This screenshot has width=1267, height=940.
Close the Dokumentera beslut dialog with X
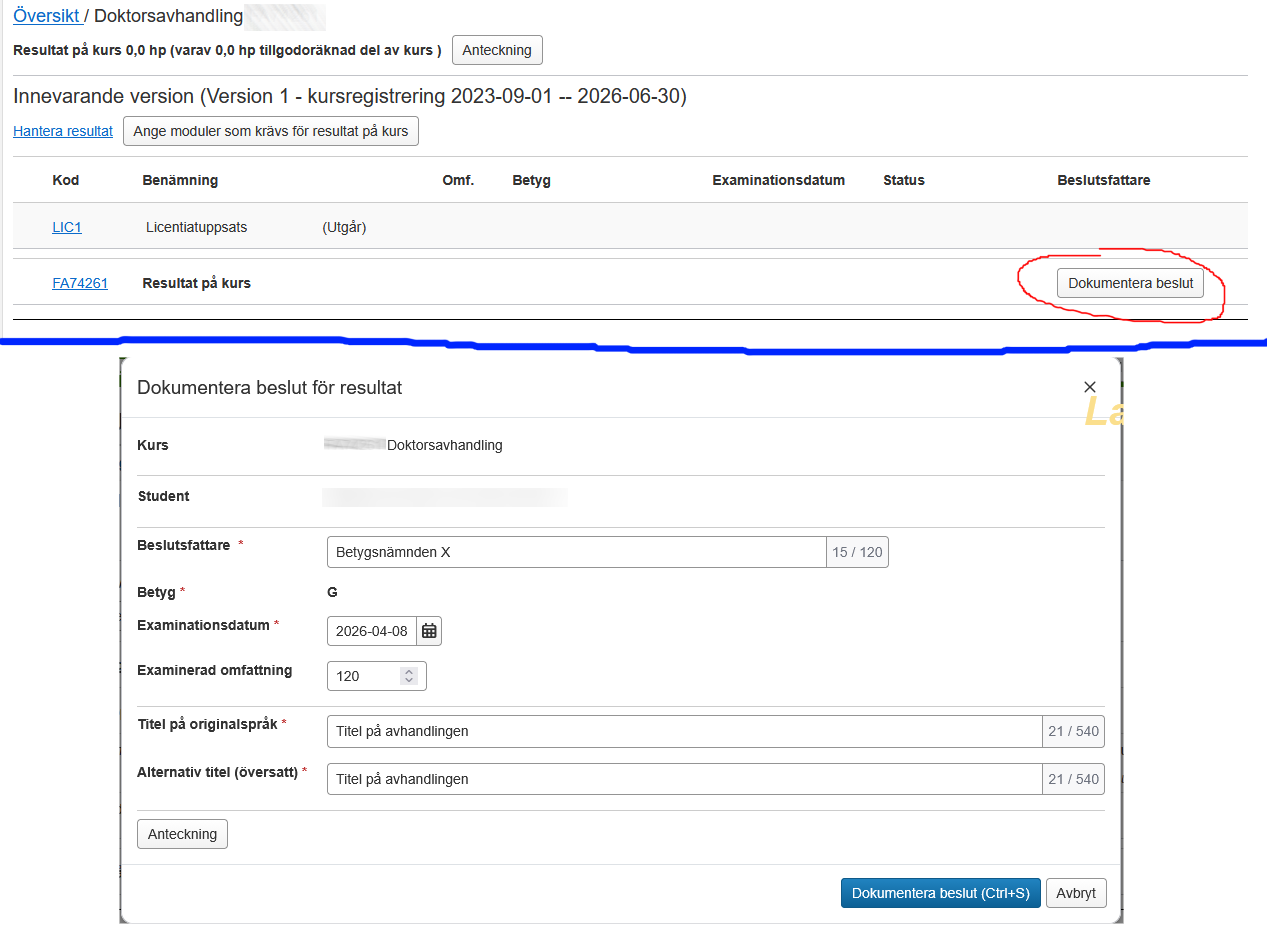[x=1090, y=387]
